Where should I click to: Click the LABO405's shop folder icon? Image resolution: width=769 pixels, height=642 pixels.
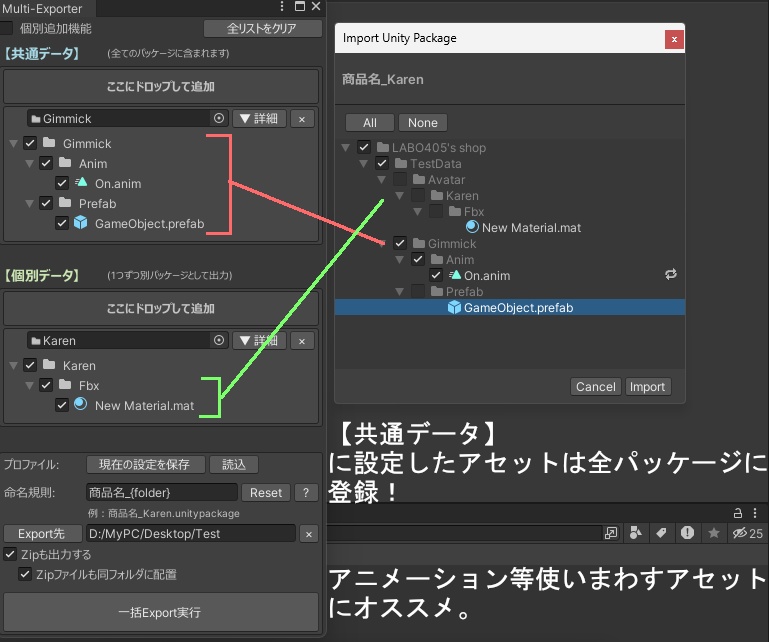click(x=383, y=147)
